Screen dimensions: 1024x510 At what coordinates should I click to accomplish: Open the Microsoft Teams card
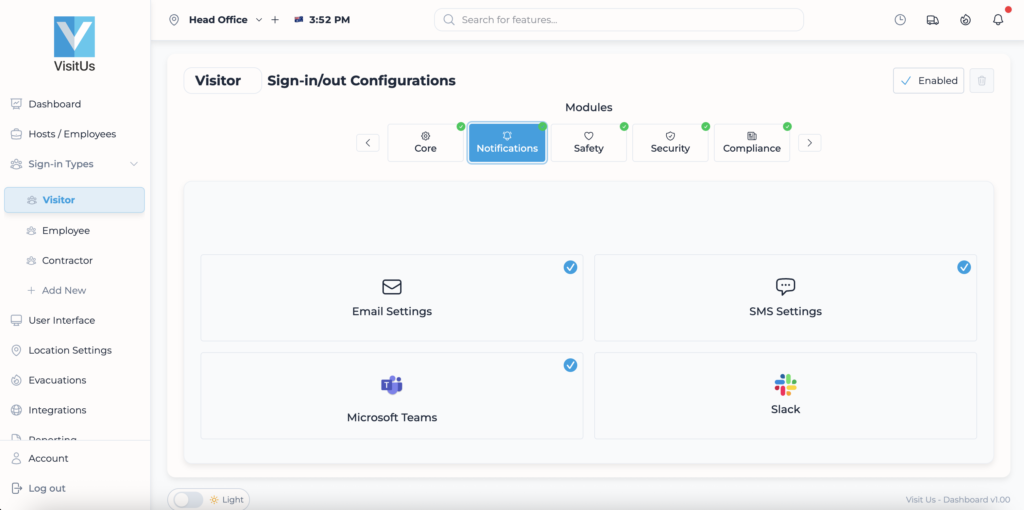391,395
